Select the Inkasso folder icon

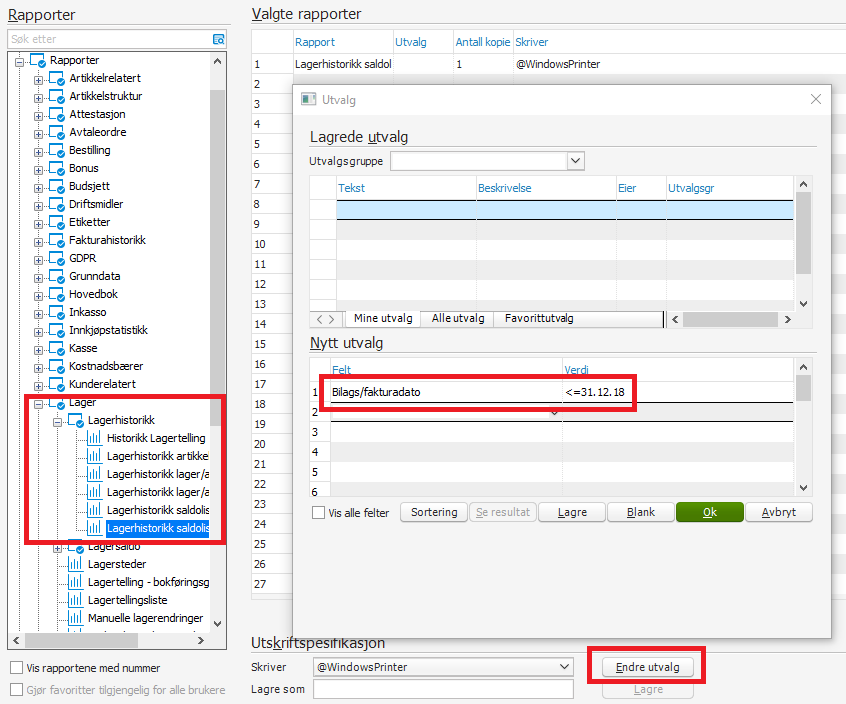pyautogui.click(x=57, y=312)
